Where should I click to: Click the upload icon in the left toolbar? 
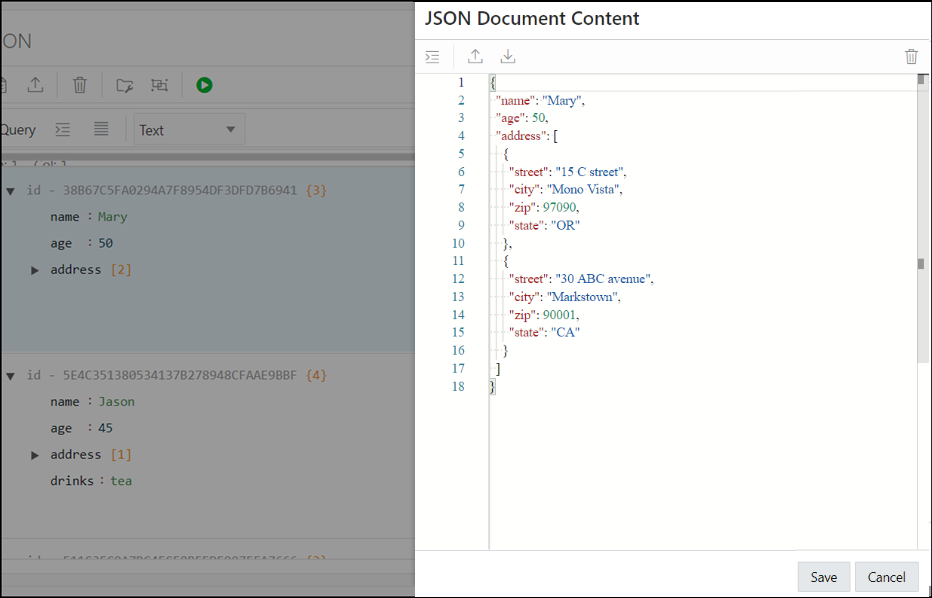pos(35,85)
